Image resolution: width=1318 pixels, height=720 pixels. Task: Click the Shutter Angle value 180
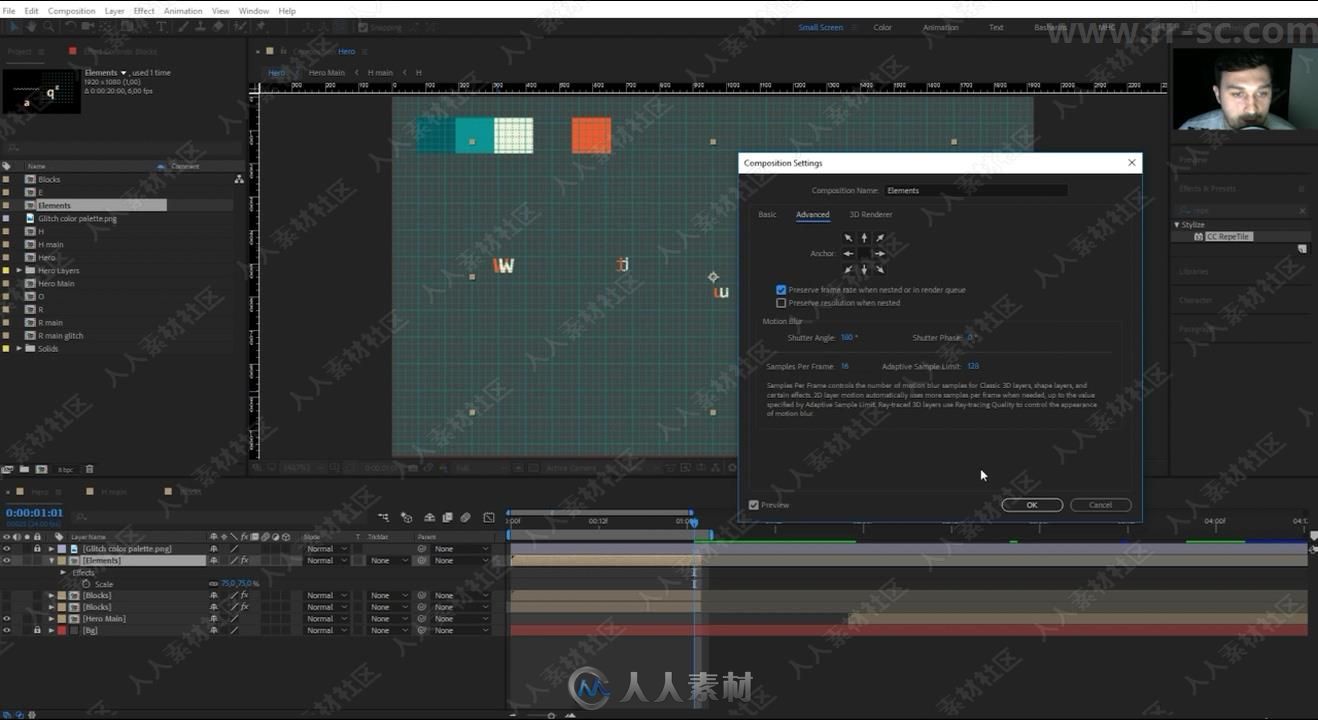tap(847, 338)
